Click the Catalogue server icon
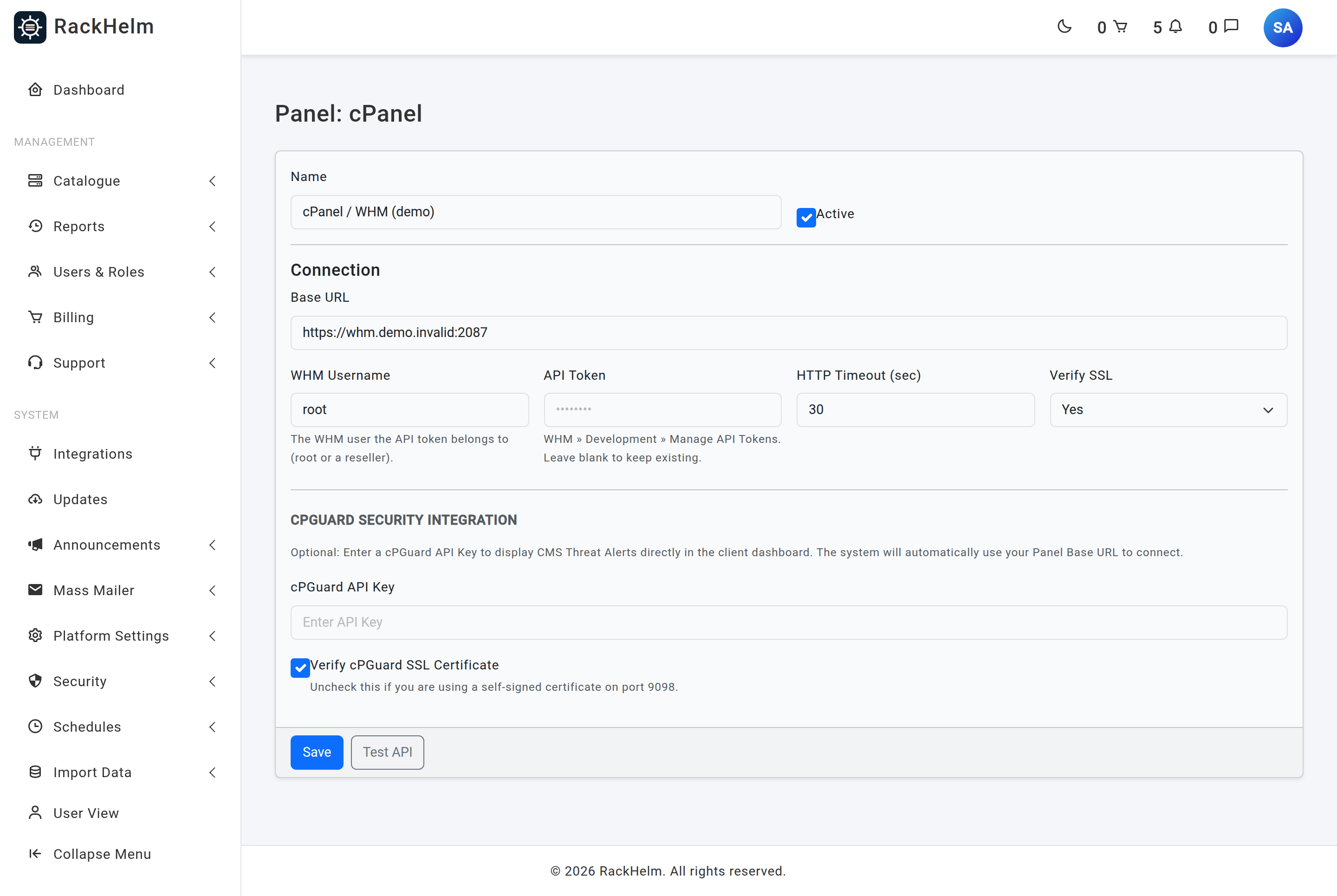This screenshot has width=1337, height=896. [x=35, y=181]
